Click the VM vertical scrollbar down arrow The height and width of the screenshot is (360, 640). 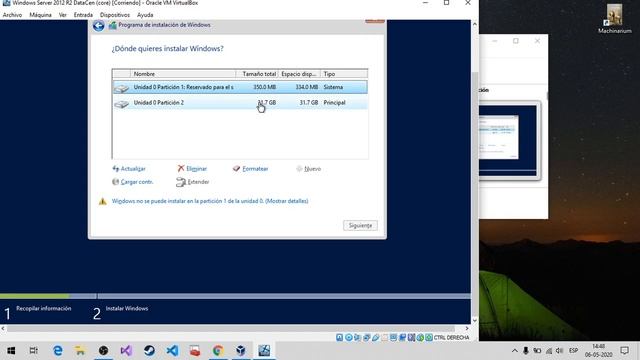[x=474, y=320]
